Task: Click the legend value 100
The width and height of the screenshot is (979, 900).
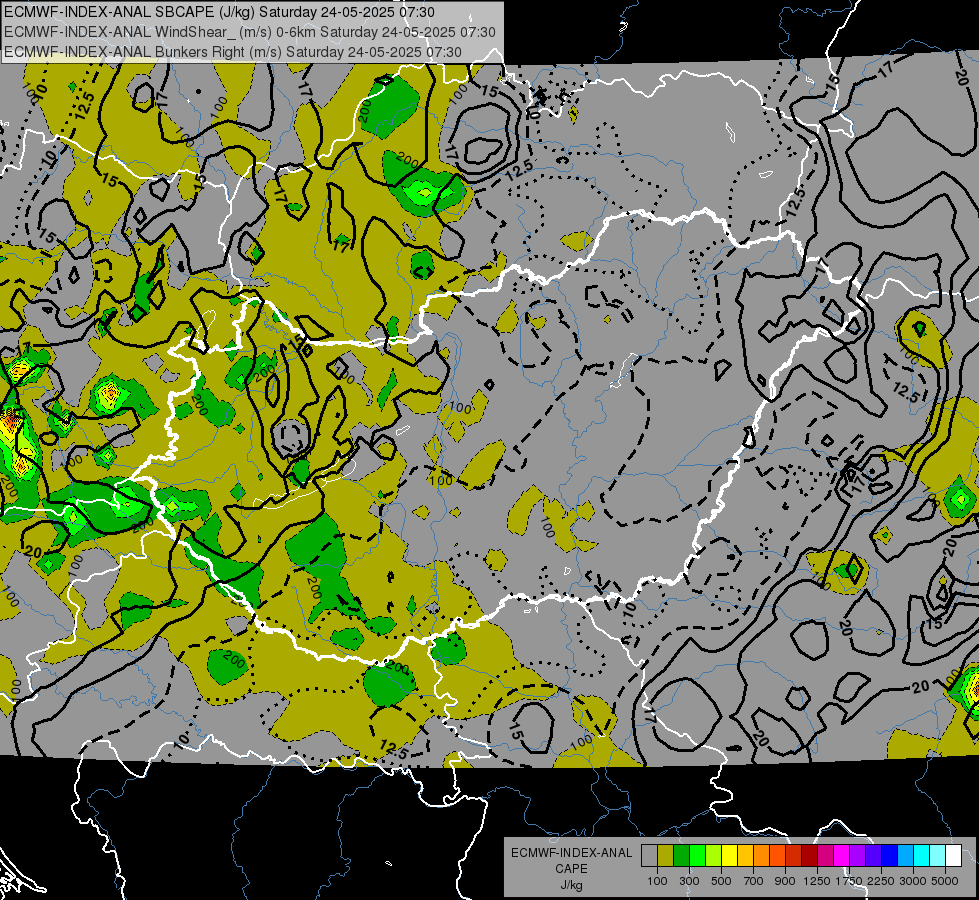Action: tap(657, 881)
